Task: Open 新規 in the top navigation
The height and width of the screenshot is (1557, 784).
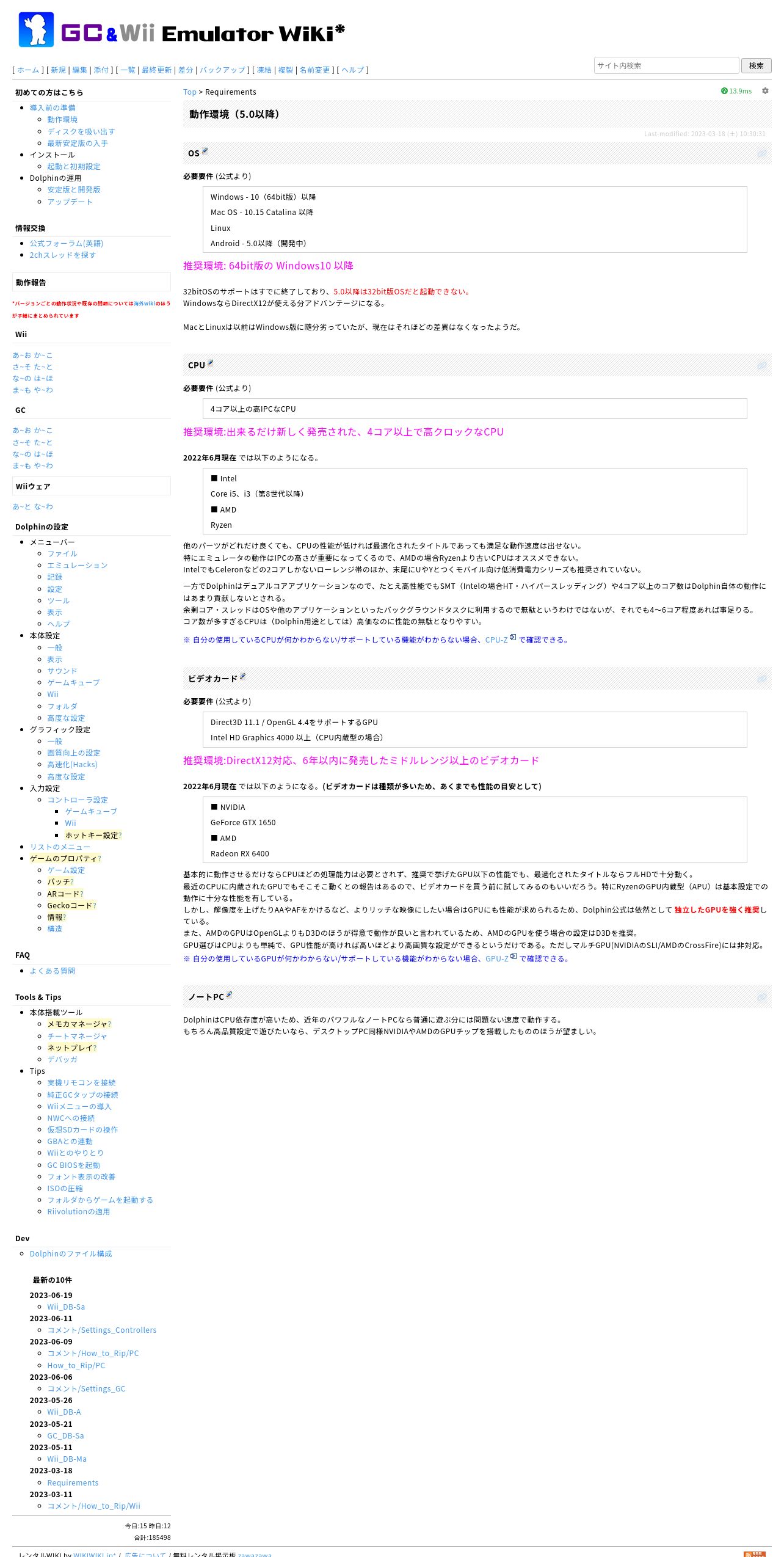Action: 58,70
